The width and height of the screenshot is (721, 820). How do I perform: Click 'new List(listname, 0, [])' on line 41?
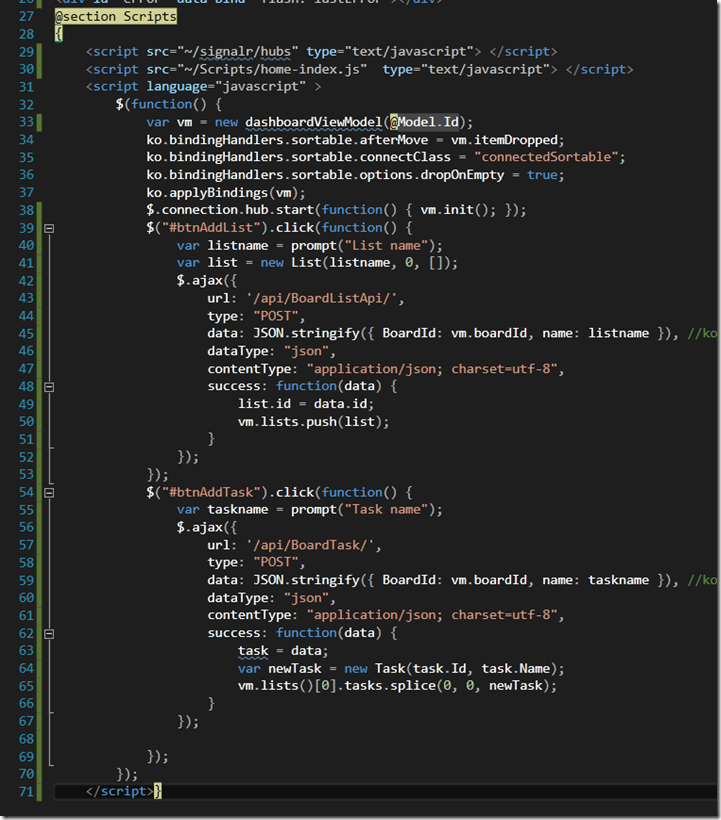tap(356, 263)
